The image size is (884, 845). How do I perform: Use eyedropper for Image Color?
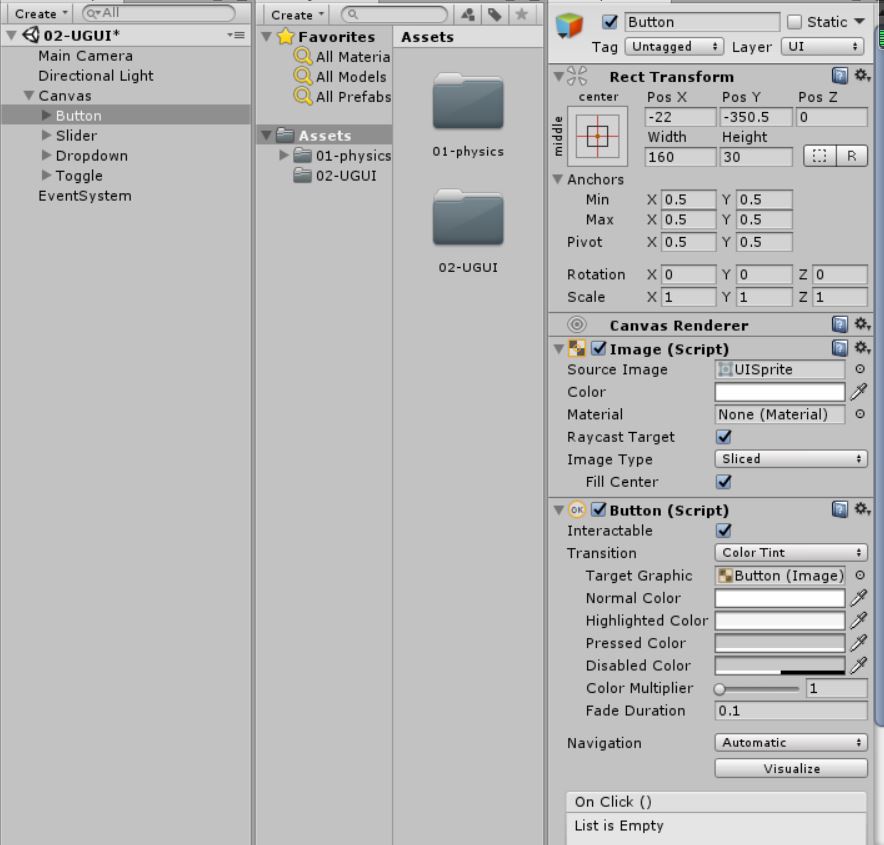pyautogui.click(x=859, y=391)
